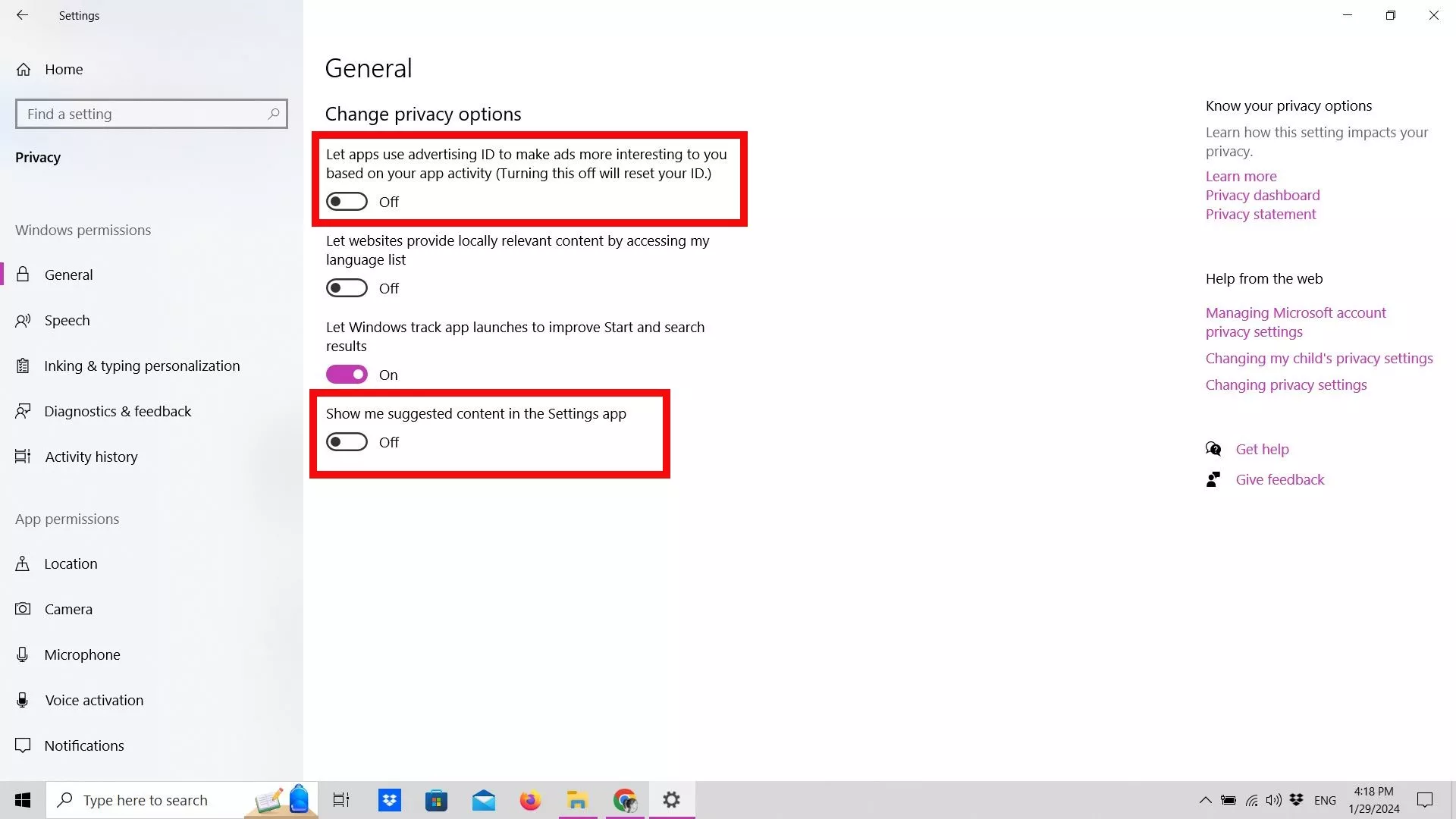Screen dimensions: 1456x819
Task: Click the Get help chat icon
Action: click(1213, 449)
